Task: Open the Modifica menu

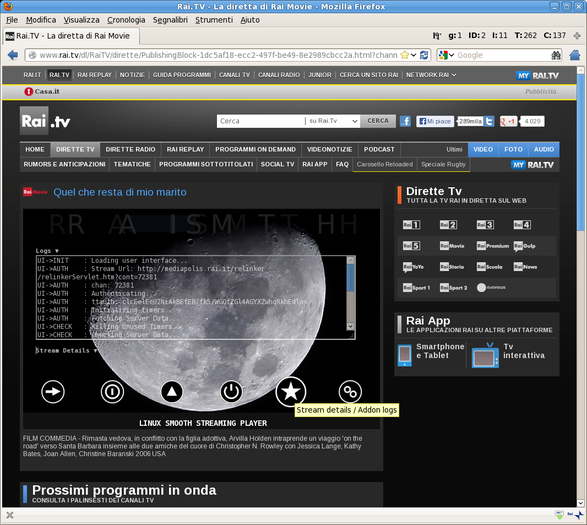Action: coord(41,20)
